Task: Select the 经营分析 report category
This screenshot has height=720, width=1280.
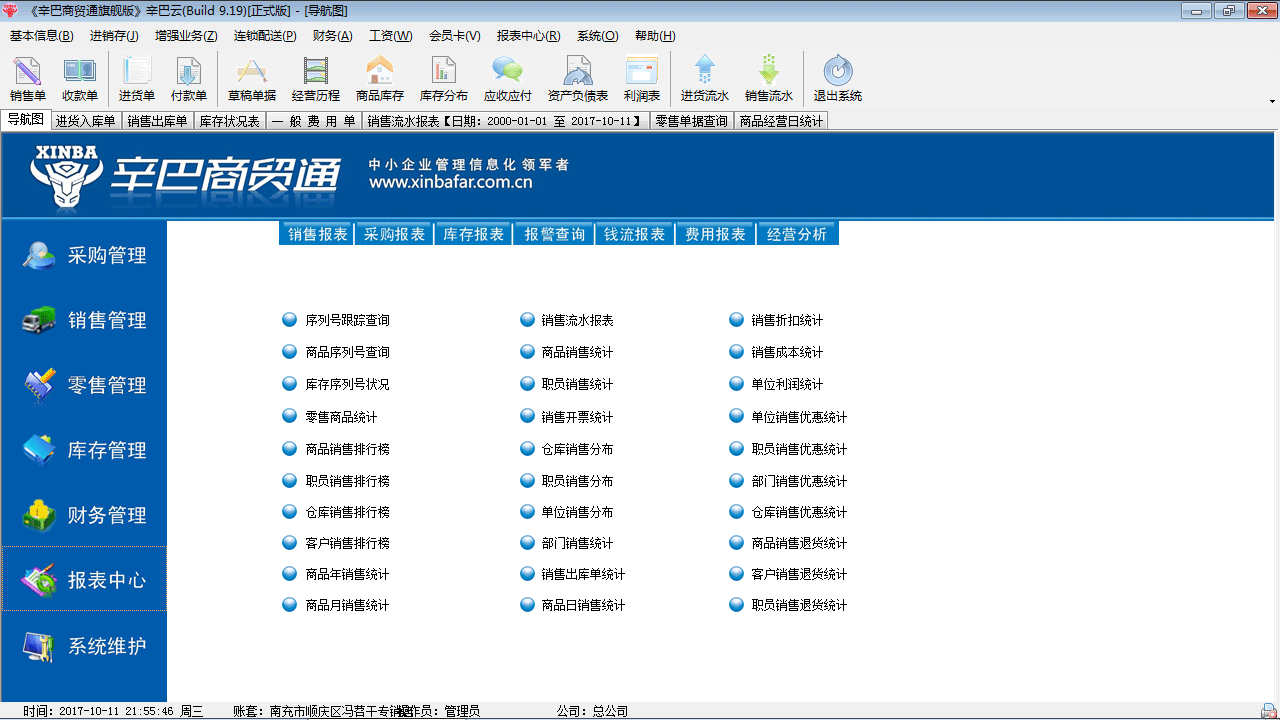Action: (x=797, y=234)
